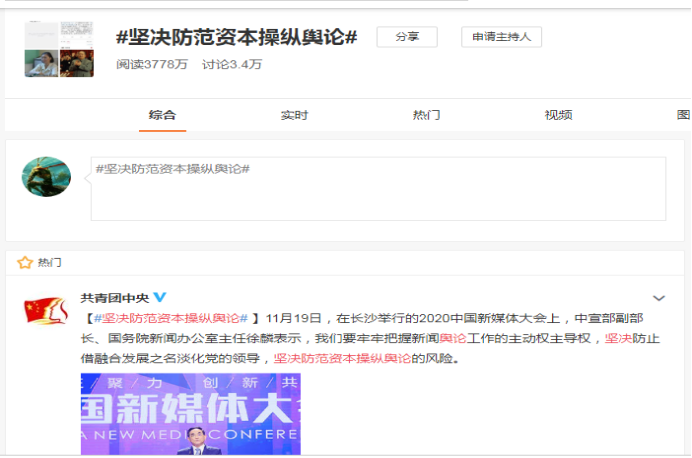The width and height of the screenshot is (692, 458).
Task: Open the 共青团中央 avatar
Action: click(x=46, y=310)
